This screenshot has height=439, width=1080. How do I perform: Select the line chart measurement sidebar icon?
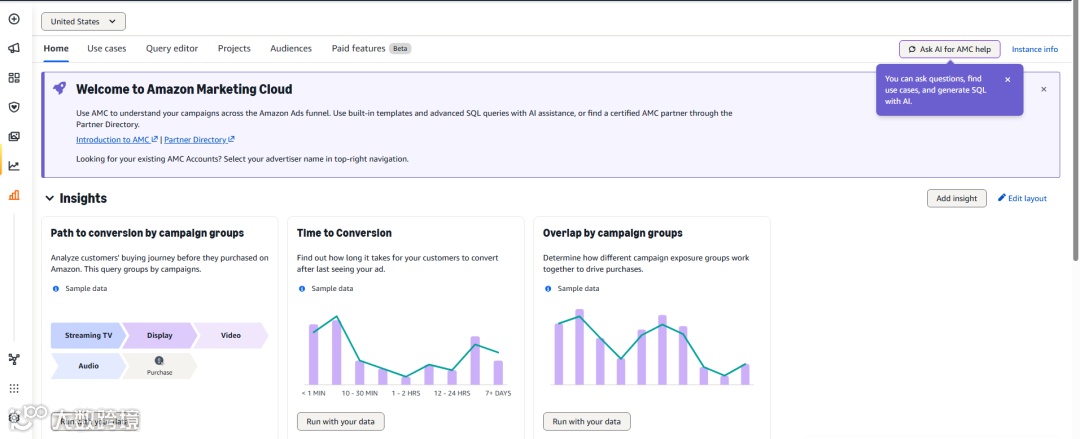pyautogui.click(x=14, y=166)
